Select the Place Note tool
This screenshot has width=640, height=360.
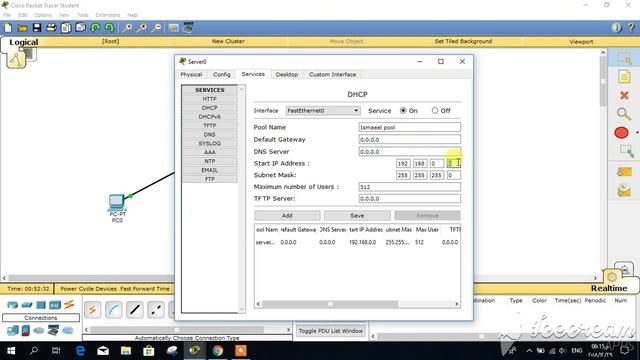click(624, 77)
